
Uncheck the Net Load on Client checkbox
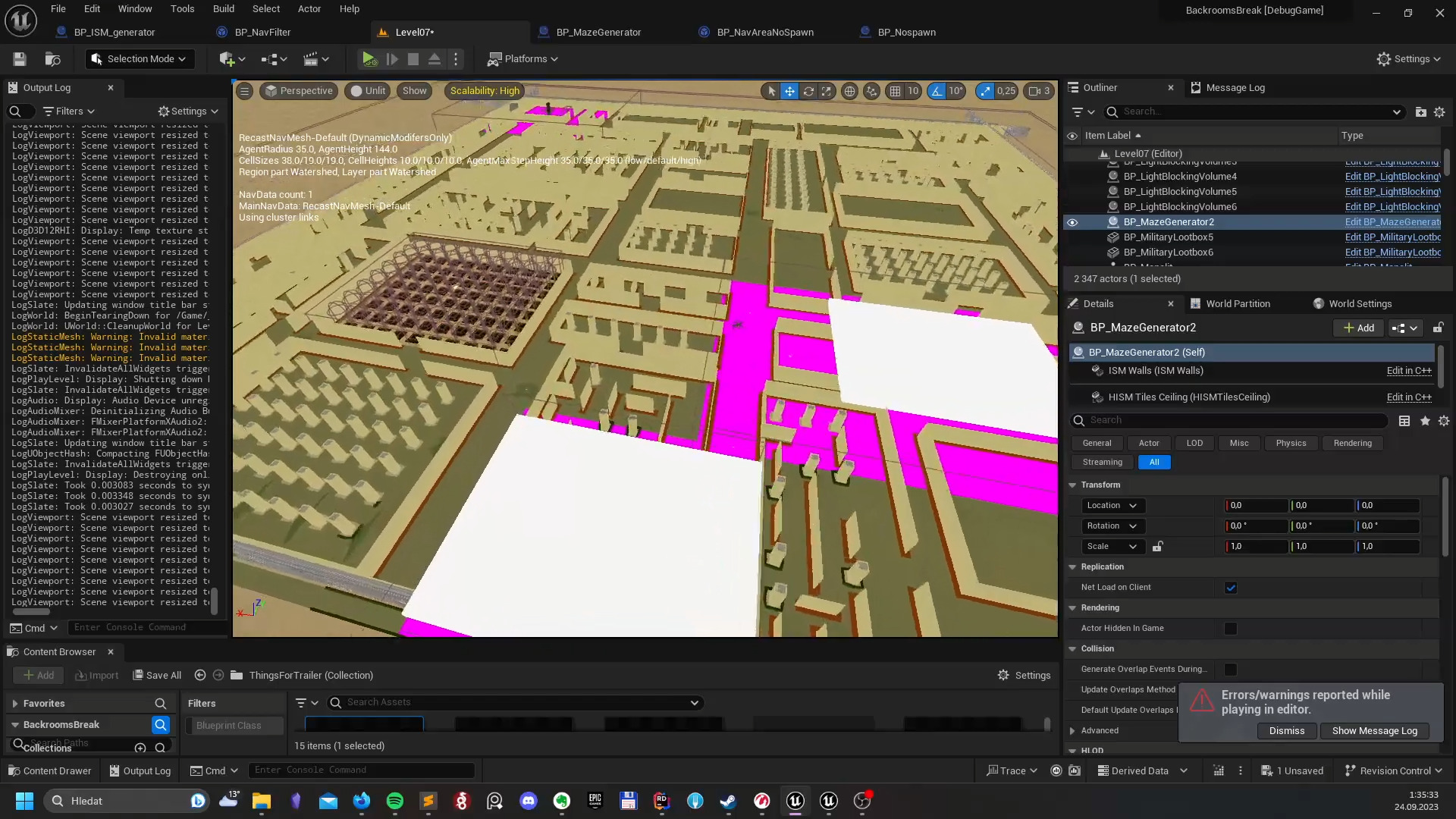[1231, 588]
